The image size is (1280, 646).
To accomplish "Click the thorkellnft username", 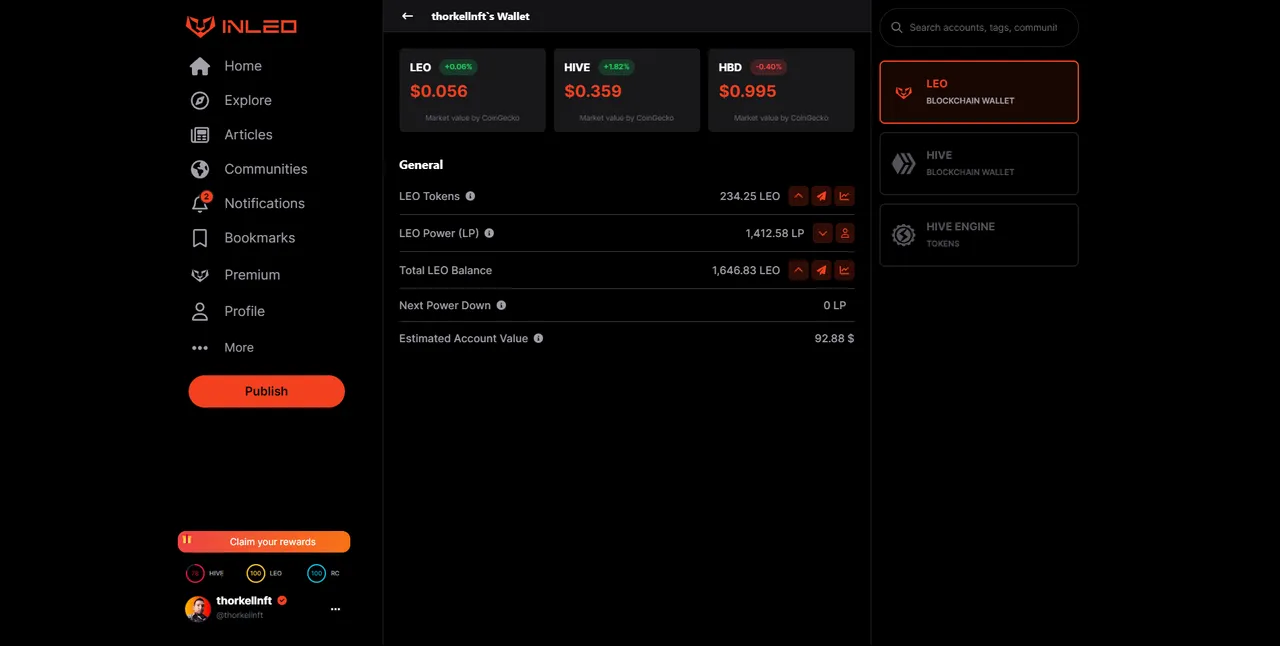I will point(244,601).
